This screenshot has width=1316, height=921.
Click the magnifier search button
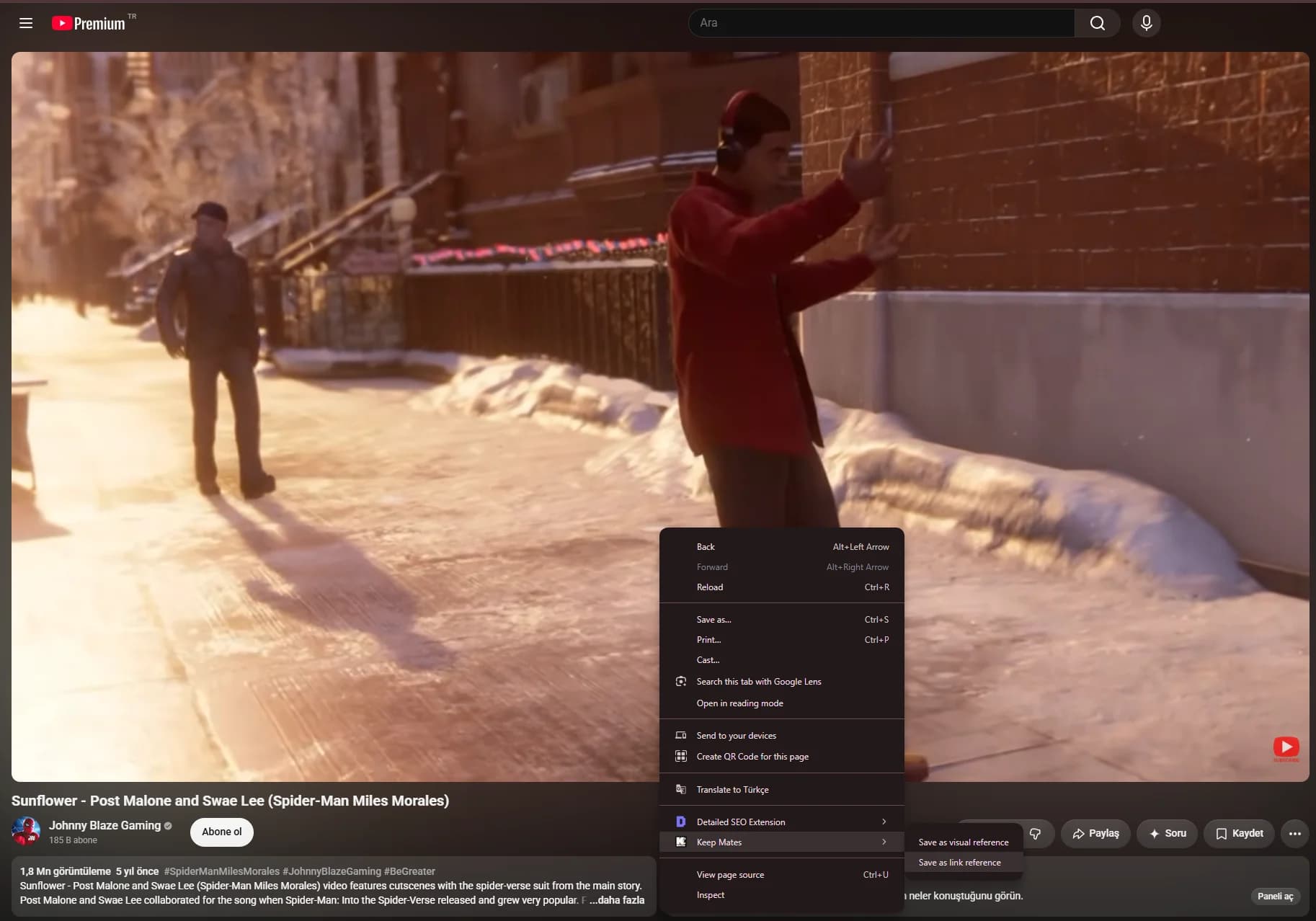pos(1097,23)
